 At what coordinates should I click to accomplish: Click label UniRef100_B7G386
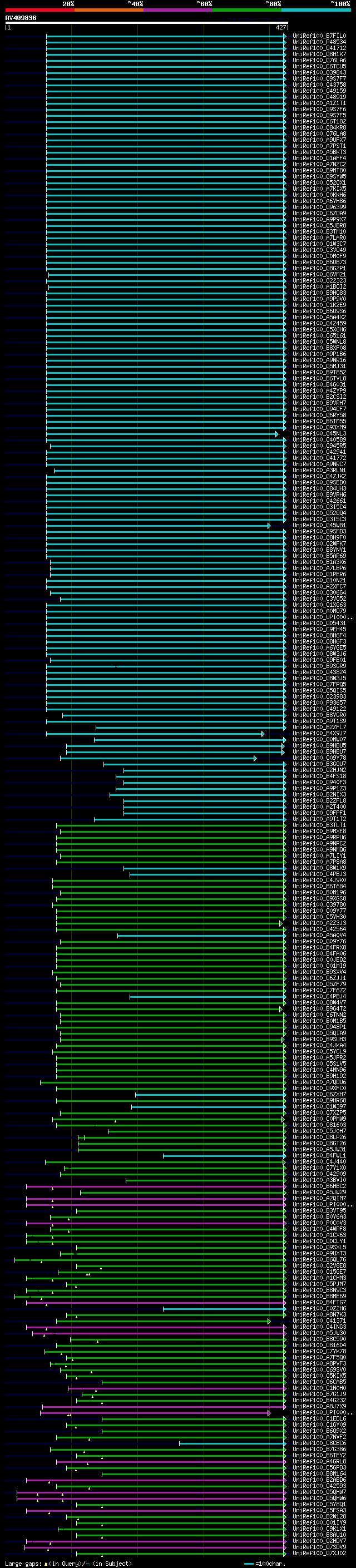point(319,1450)
